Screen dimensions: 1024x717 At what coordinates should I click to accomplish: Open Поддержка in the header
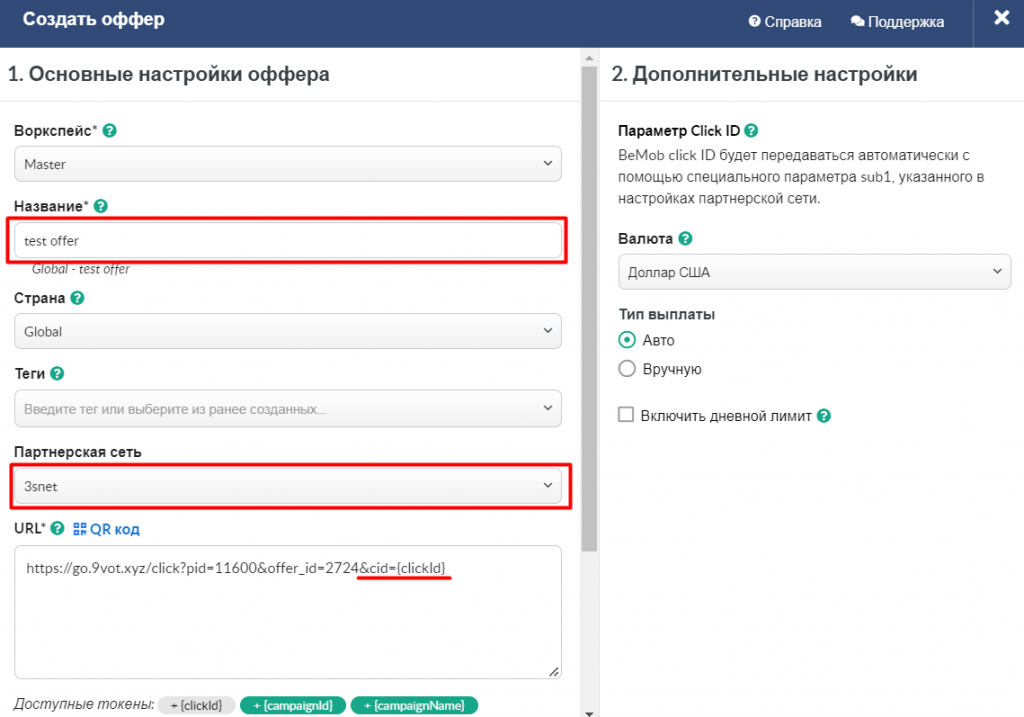[x=897, y=22]
